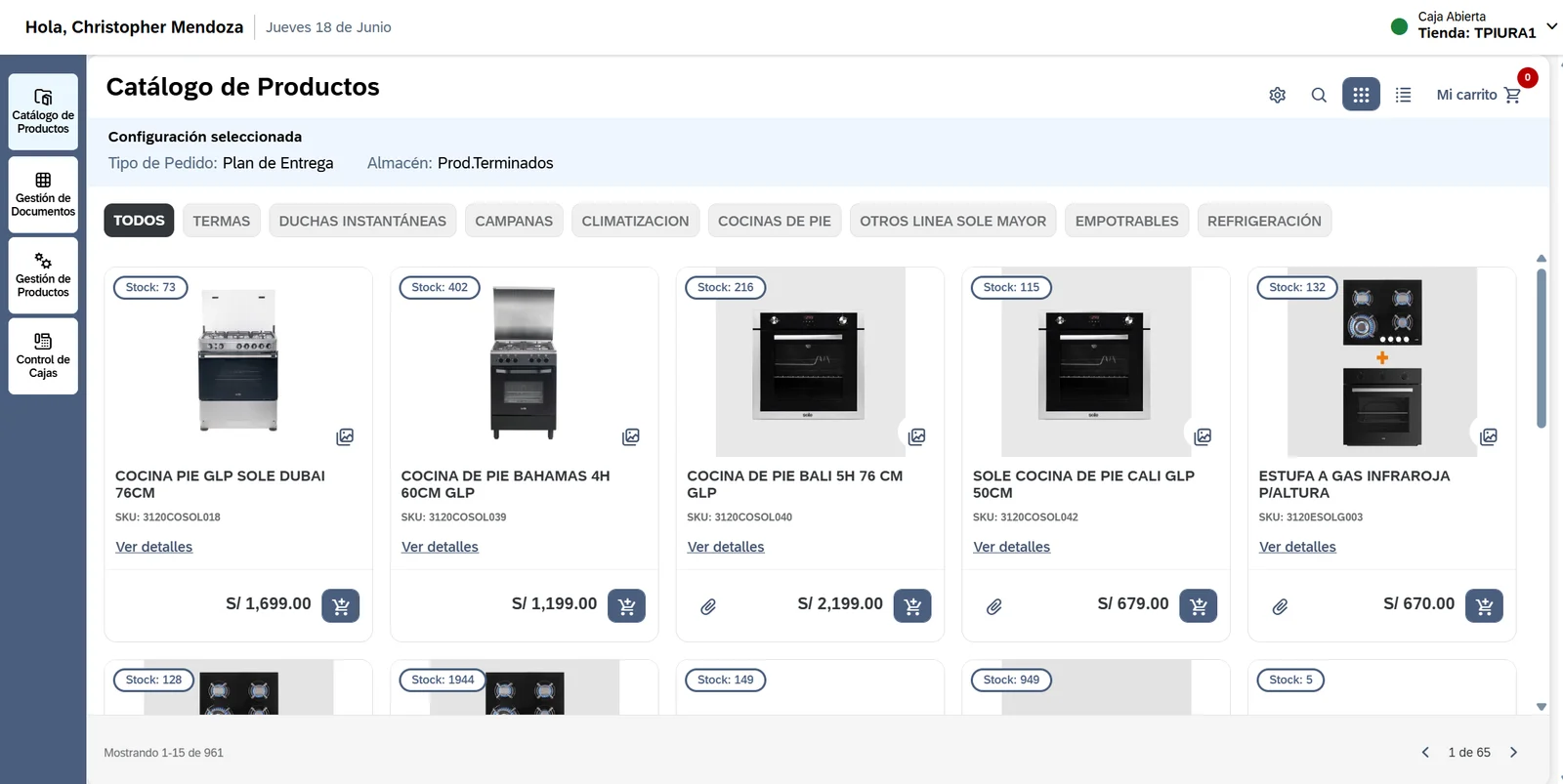The width and height of the screenshot is (1563, 784).
Task: View details of COCINA PIE GLP SOLE DUBAI
Action: click(154, 547)
